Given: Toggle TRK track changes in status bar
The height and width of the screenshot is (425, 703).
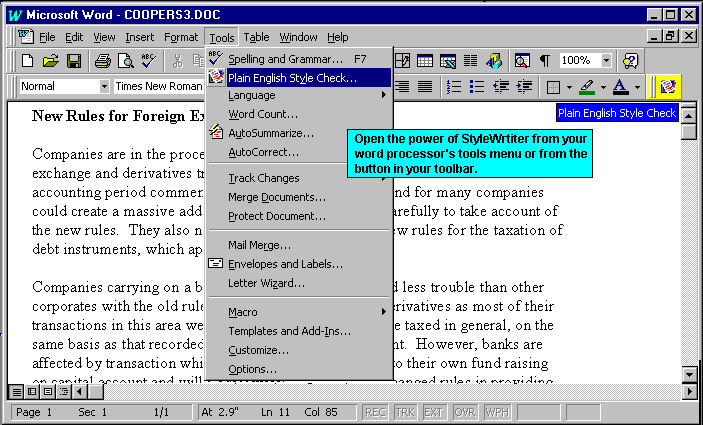Looking at the screenshot, I should [405, 412].
